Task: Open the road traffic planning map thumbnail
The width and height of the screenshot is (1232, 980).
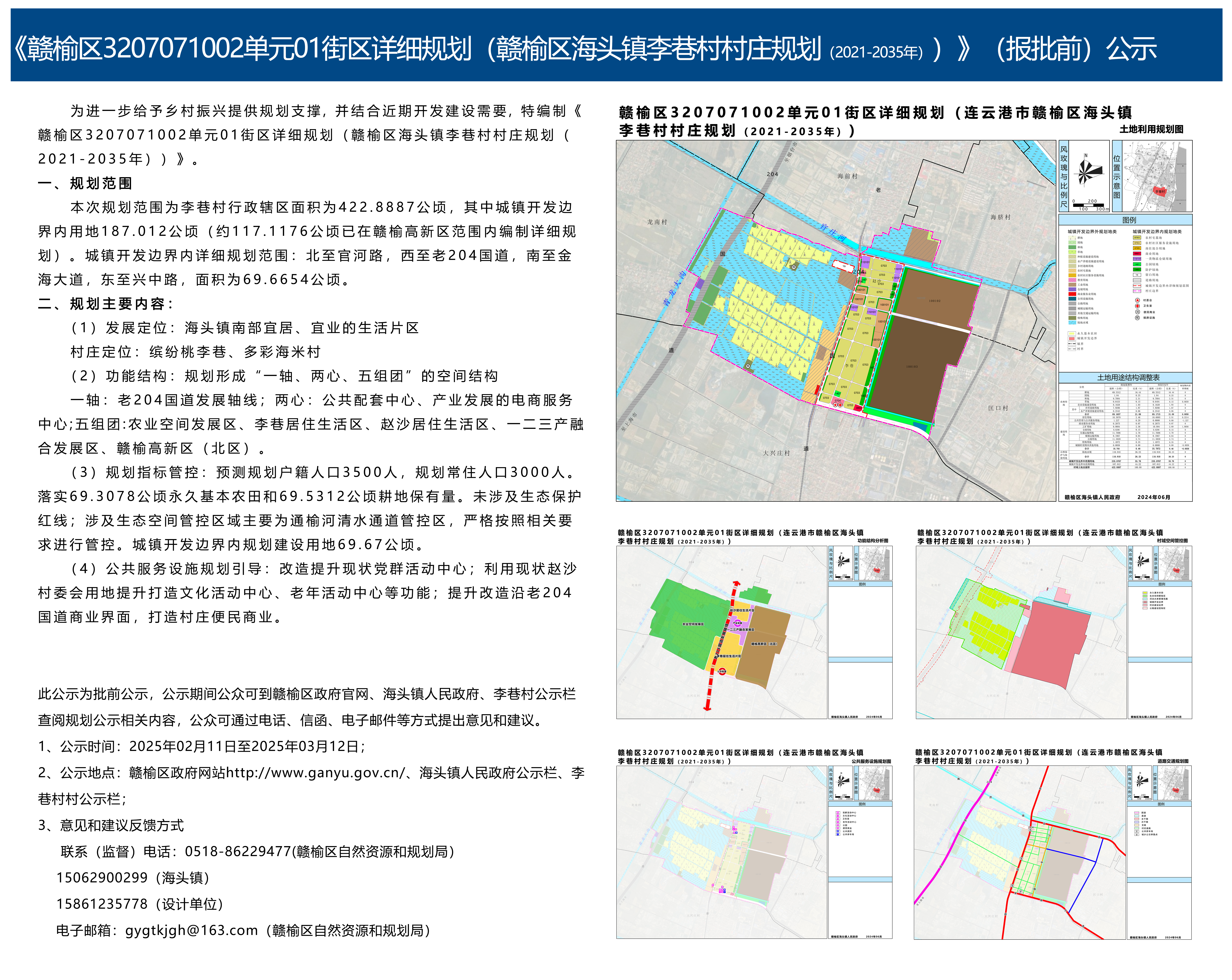Action: coord(1020,853)
